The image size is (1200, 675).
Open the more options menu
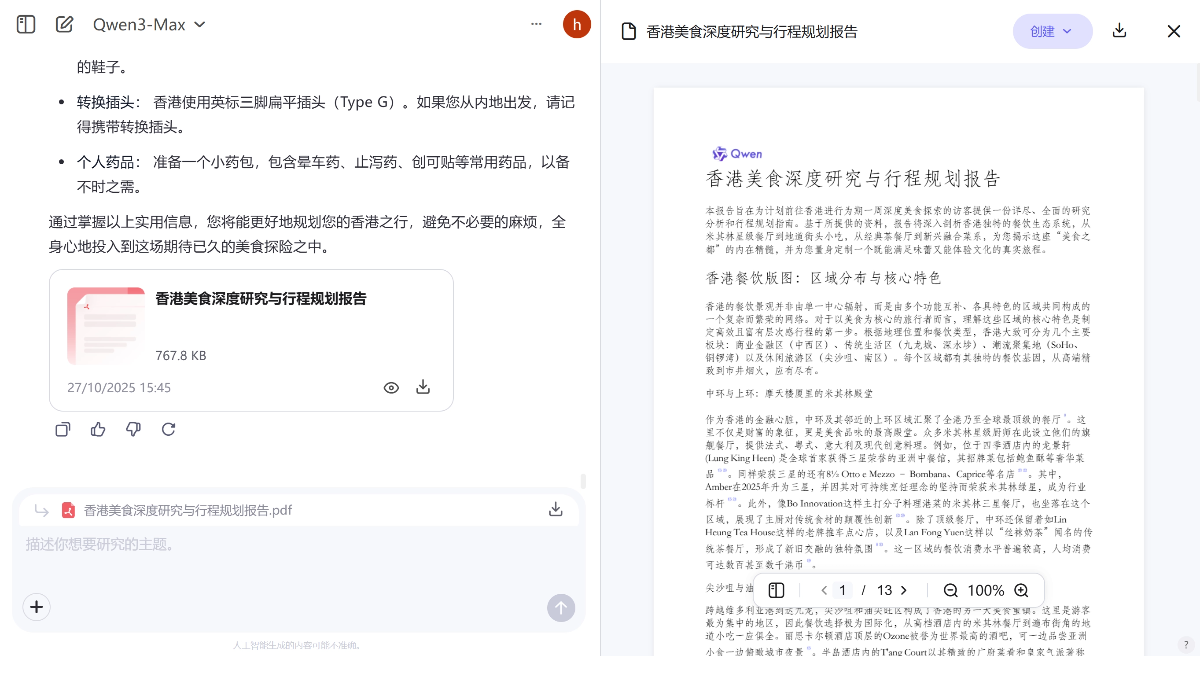[x=536, y=24]
